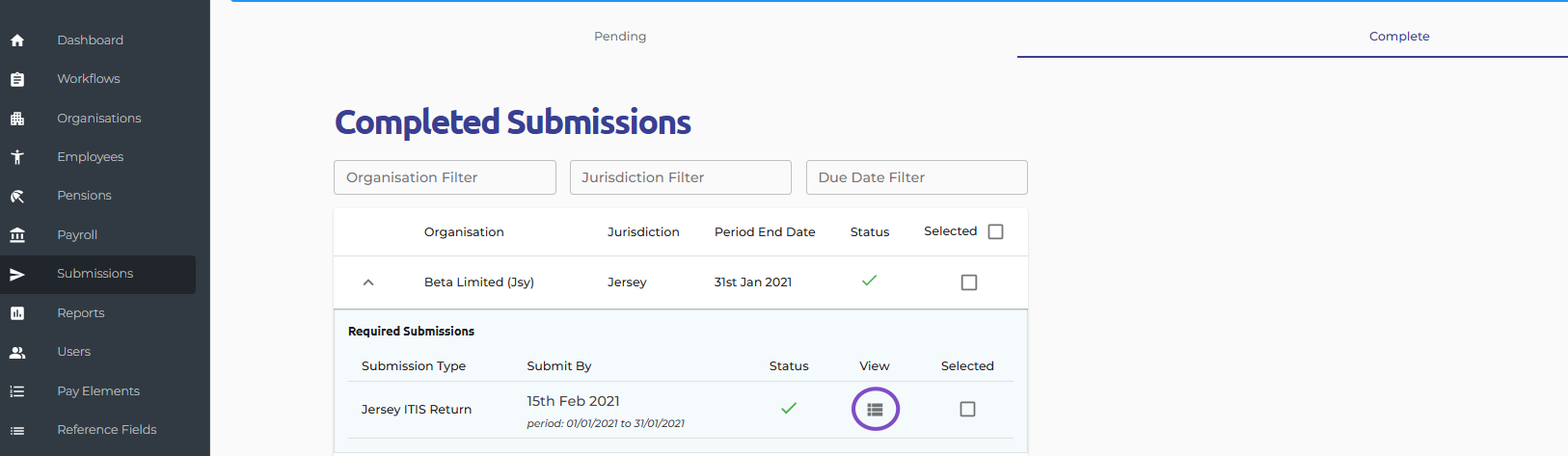1568x456 pixels.
Task: Click the Users people icon
Action: tap(17, 353)
